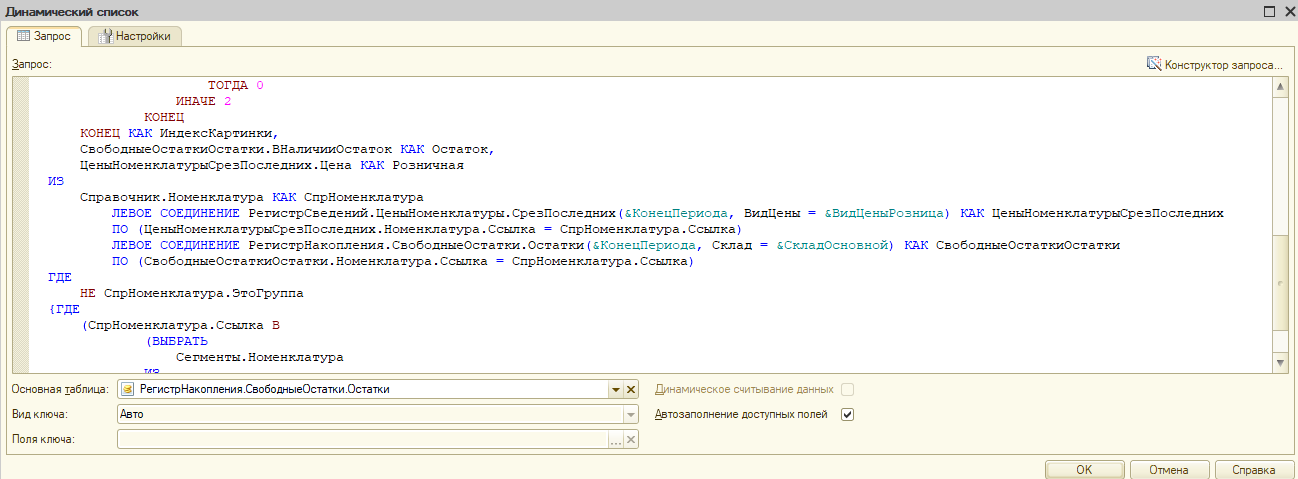Viewport: 1298px width, 479px height.
Task: Click the Основная таблица input field
Action: click(x=363, y=389)
